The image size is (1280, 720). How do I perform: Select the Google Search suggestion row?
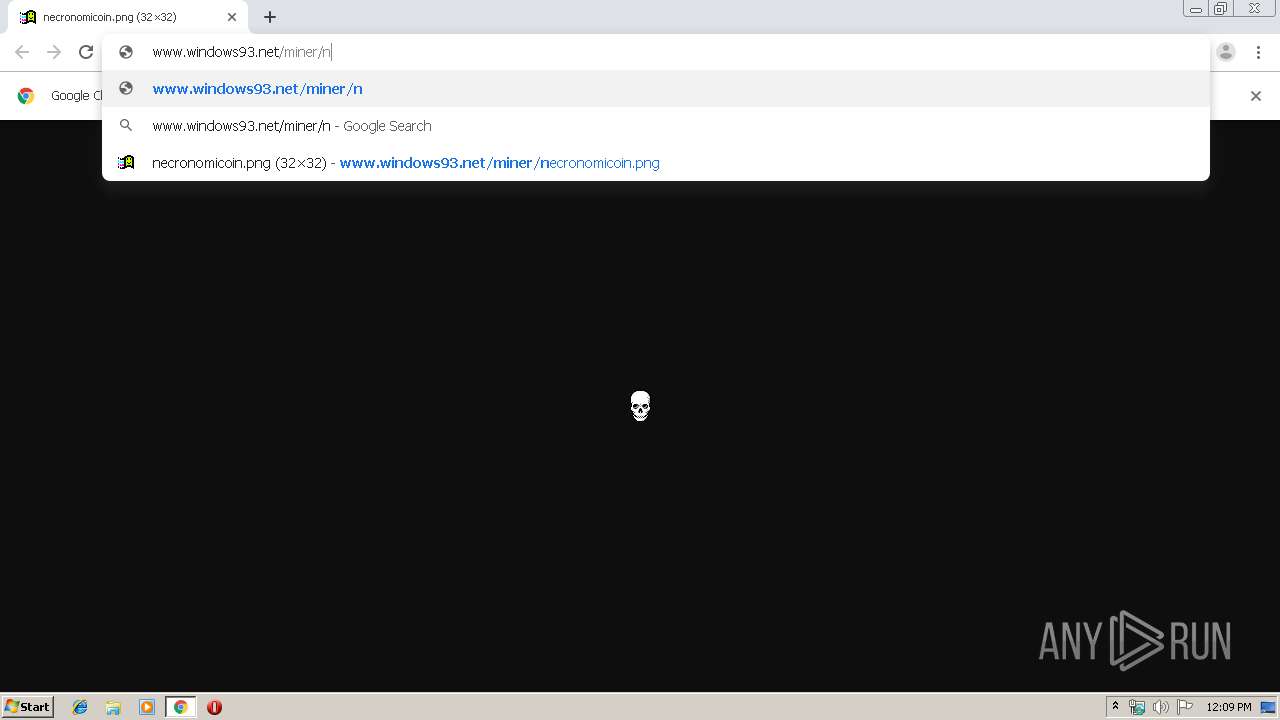(x=656, y=126)
